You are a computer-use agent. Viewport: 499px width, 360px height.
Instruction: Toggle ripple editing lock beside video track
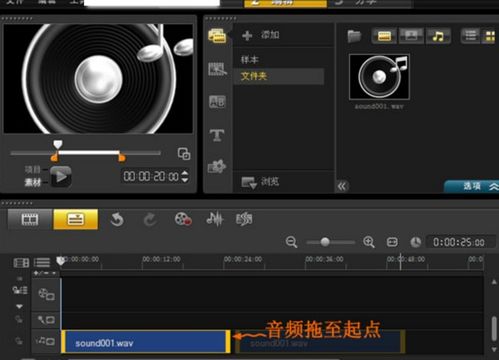[20, 290]
